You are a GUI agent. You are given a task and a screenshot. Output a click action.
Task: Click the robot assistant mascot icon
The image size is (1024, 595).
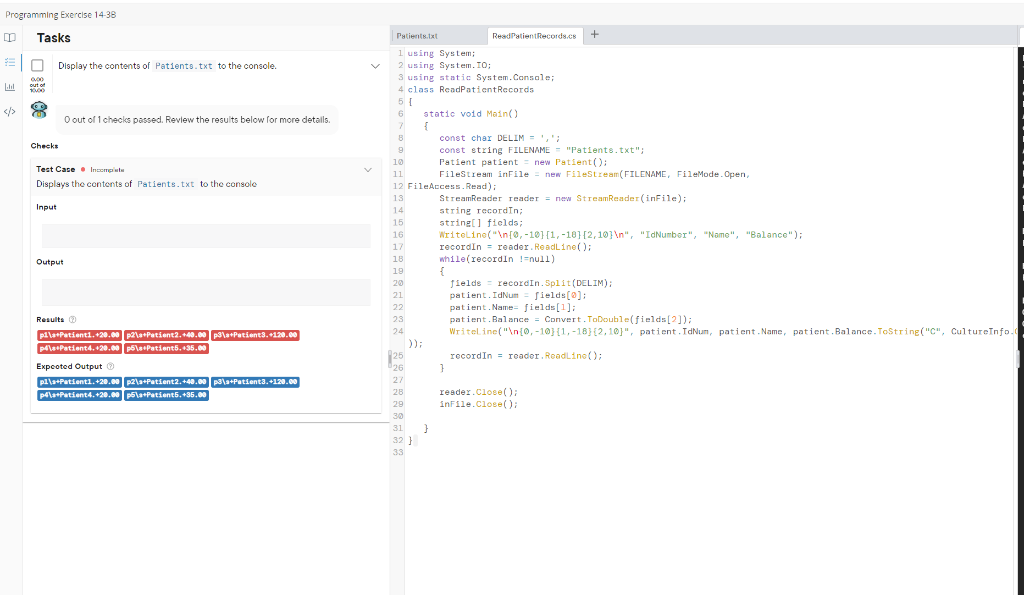pos(38,110)
